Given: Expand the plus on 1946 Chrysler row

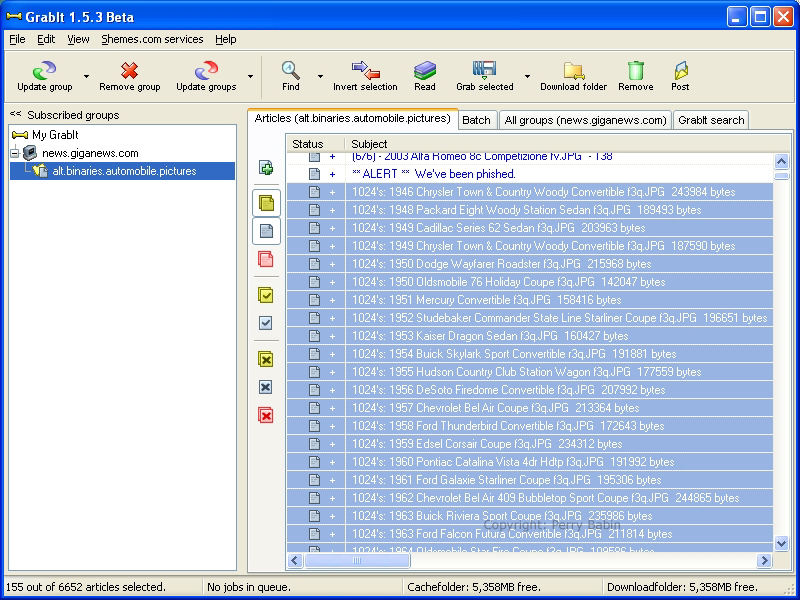Looking at the screenshot, I should coord(332,192).
